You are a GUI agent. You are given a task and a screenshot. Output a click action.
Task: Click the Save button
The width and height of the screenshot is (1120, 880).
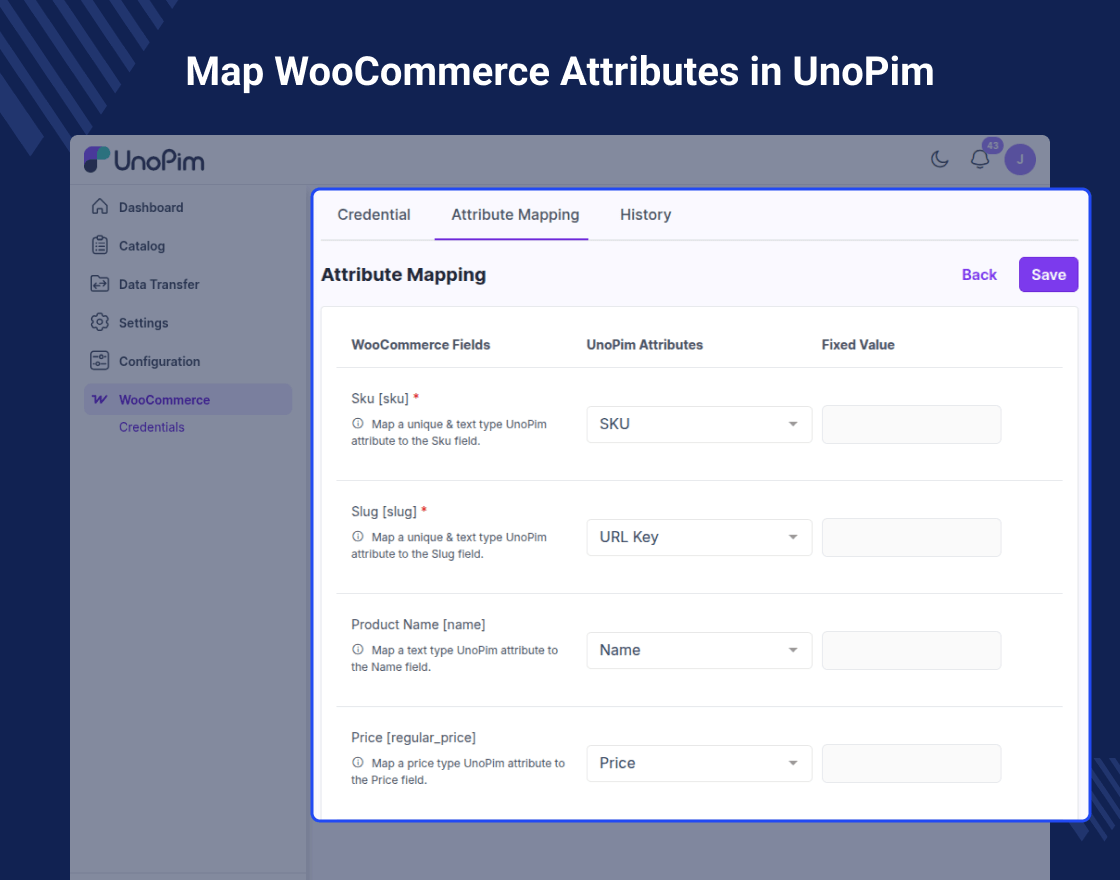(x=1048, y=275)
